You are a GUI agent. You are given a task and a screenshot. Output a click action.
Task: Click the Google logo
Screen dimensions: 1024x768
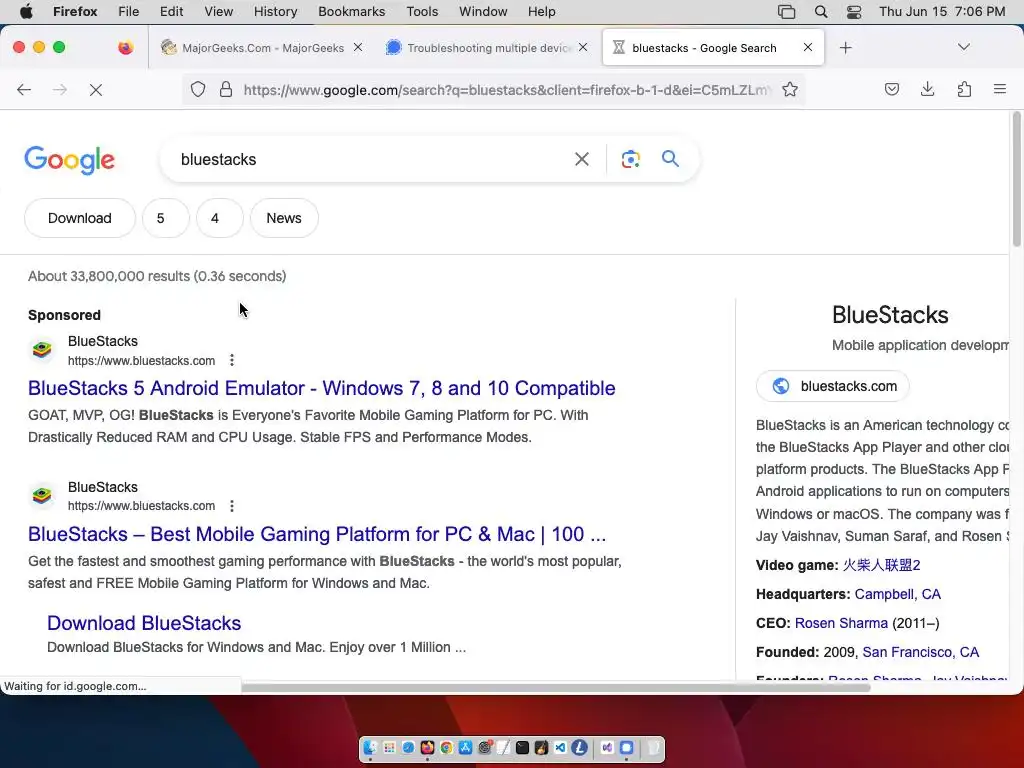point(69,161)
